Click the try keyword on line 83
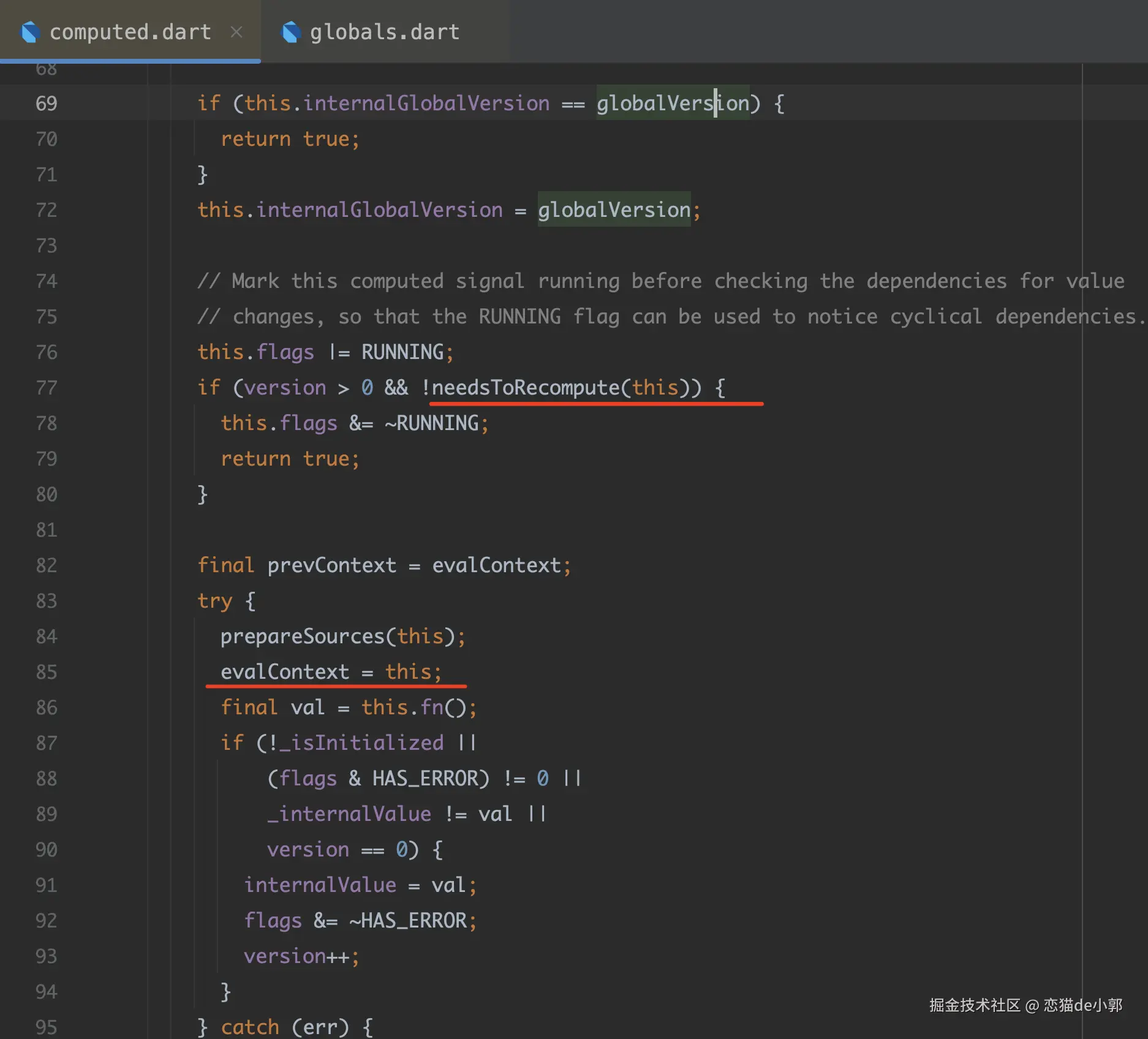The height and width of the screenshot is (1039, 1148). (215, 601)
